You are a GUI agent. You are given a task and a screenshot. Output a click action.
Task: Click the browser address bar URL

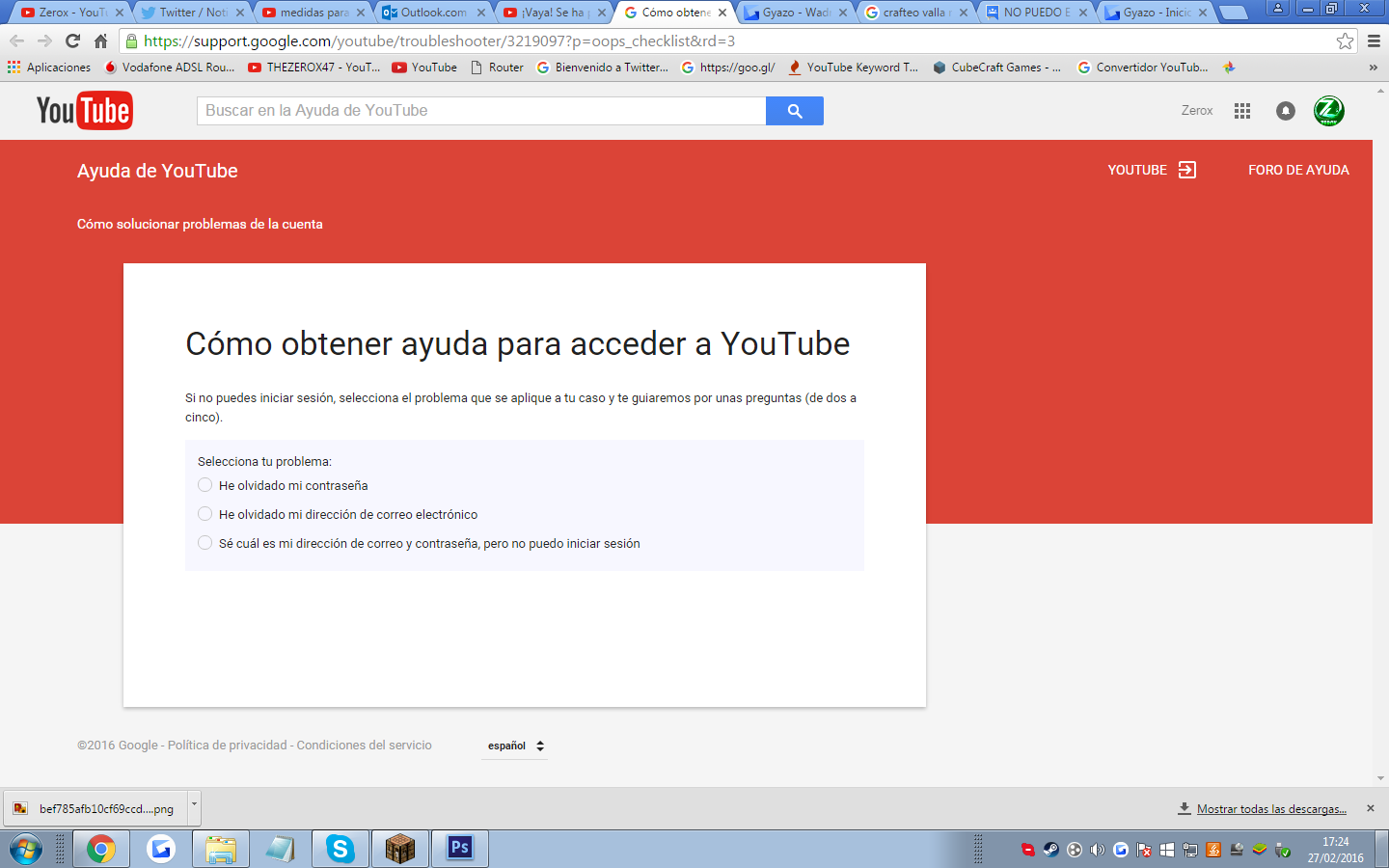(440, 41)
